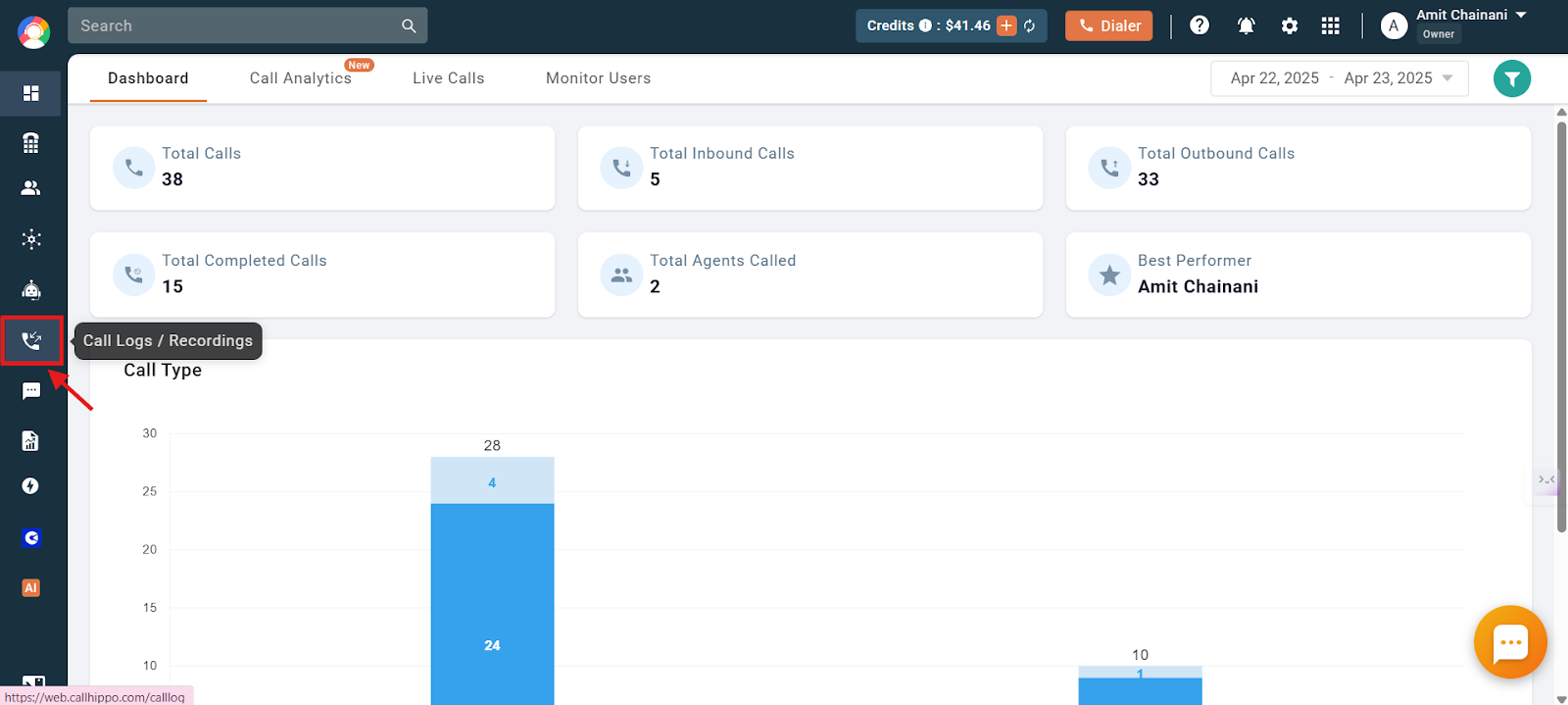1568x705 pixels.
Task: Click the bar total label 28
Action: (x=492, y=445)
